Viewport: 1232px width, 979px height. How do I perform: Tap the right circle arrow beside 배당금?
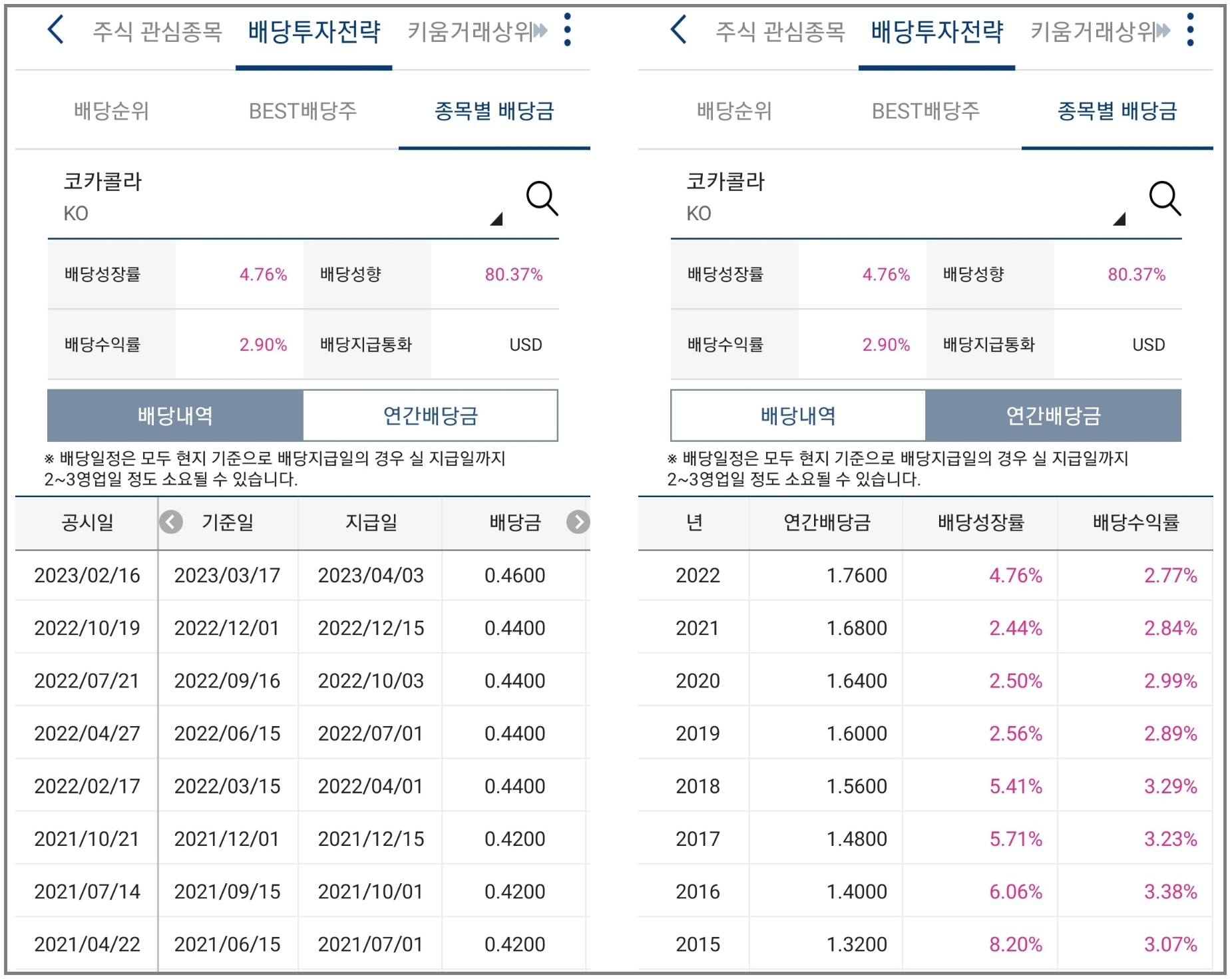[578, 522]
